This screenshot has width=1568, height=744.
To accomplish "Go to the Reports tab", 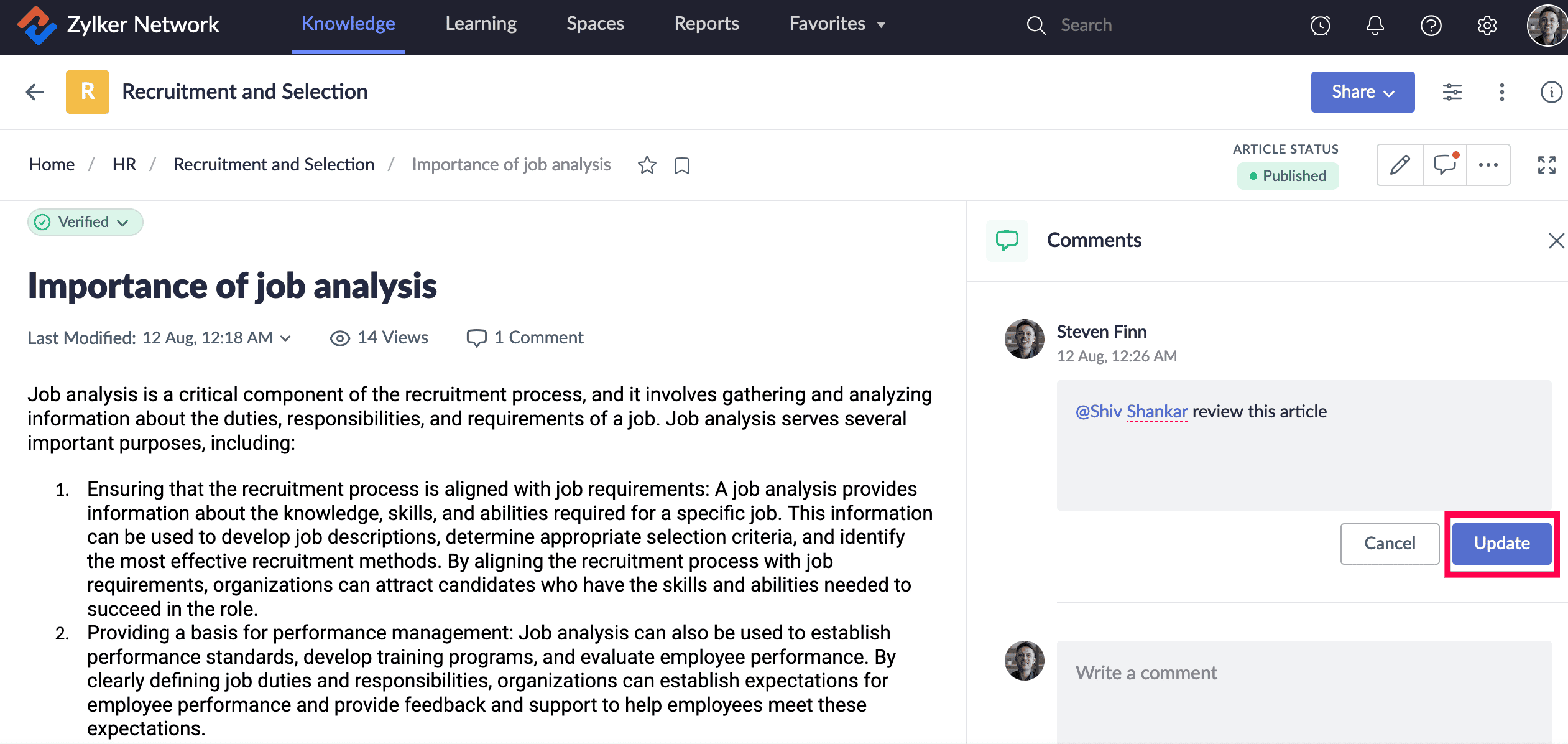I will click(706, 24).
